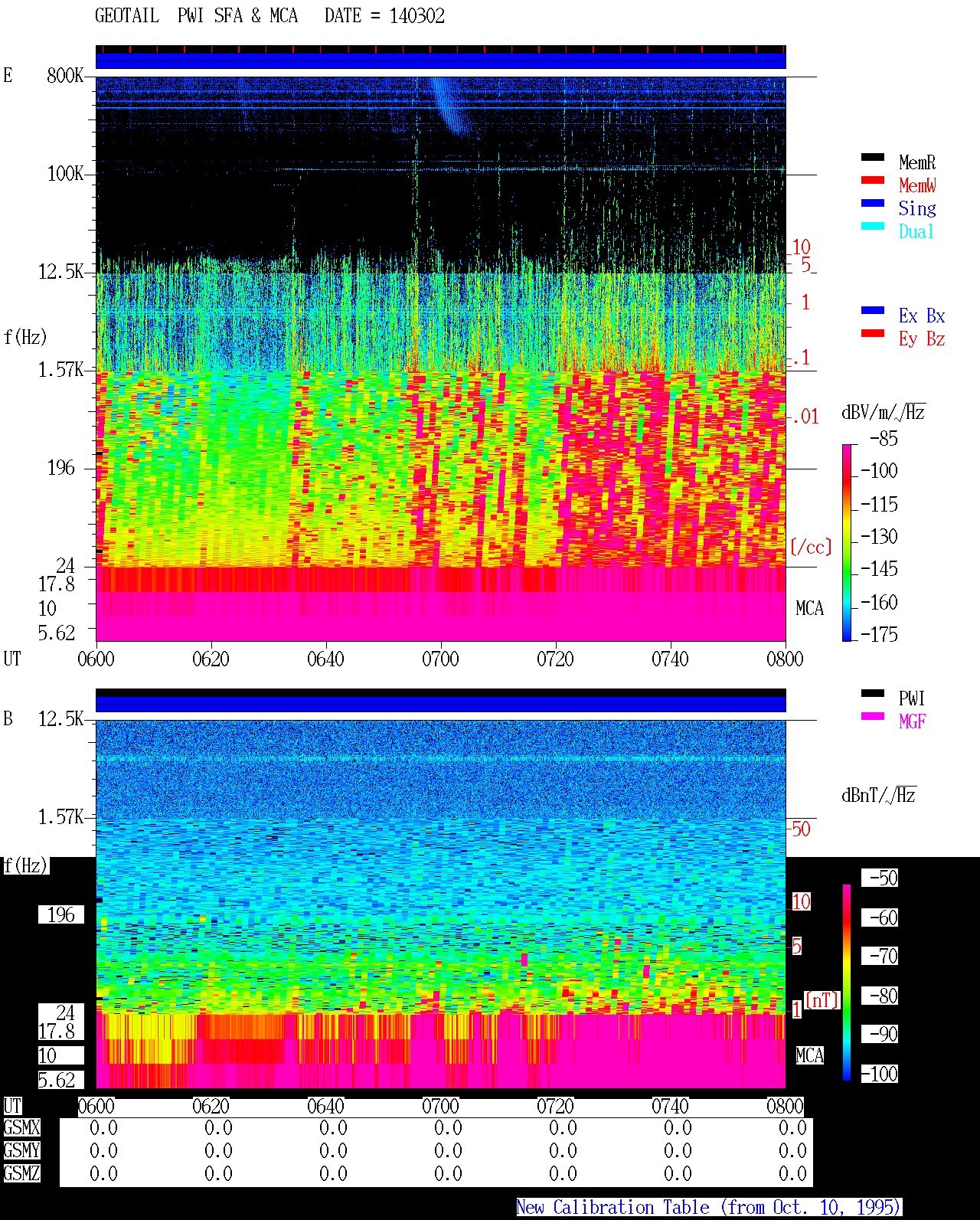Click the red MemW legend swatch
The image size is (980, 1220).
pyautogui.click(x=872, y=181)
